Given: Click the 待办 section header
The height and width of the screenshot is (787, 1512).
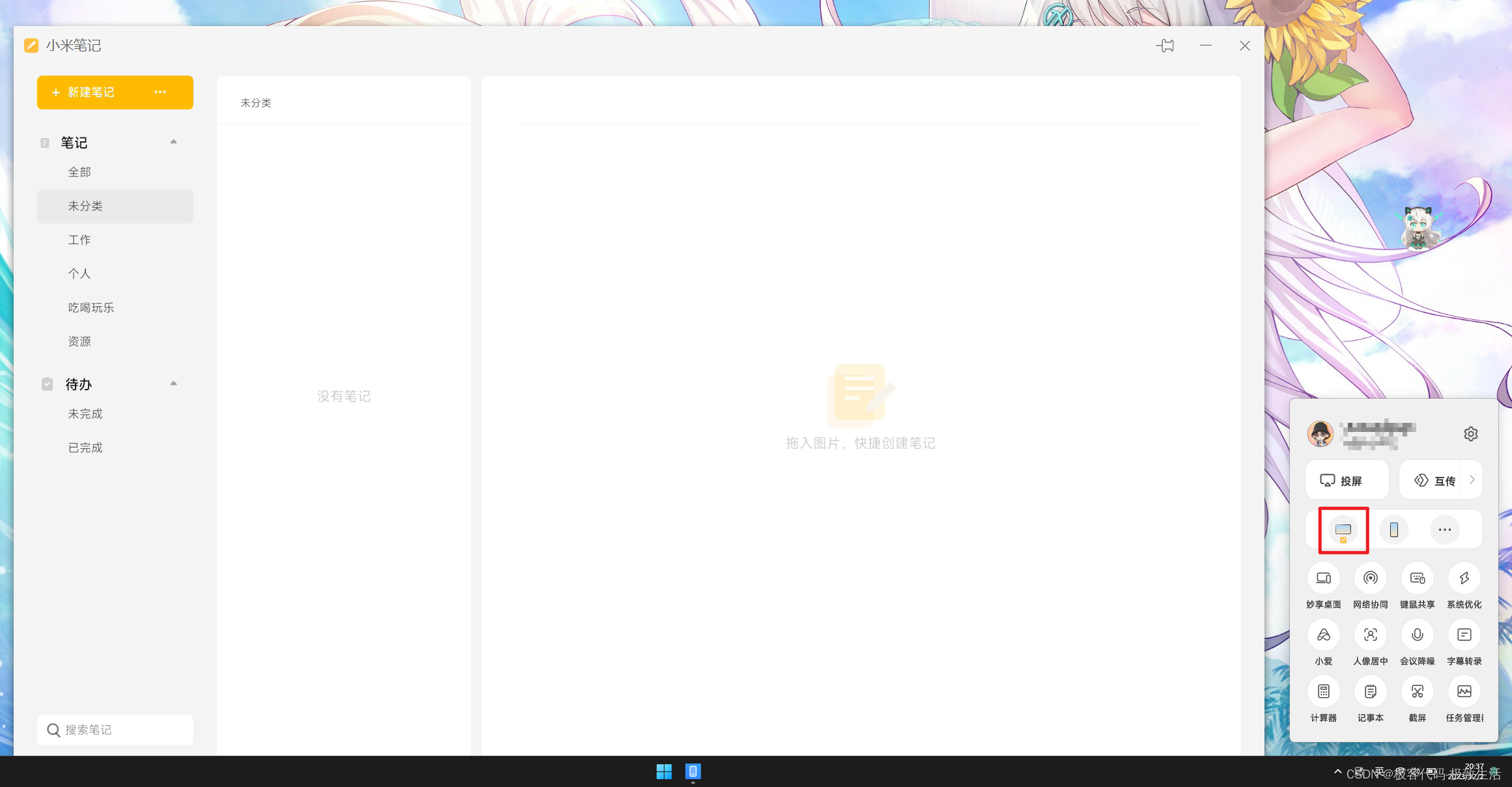Looking at the screenshot, I should tap(78, 384).
